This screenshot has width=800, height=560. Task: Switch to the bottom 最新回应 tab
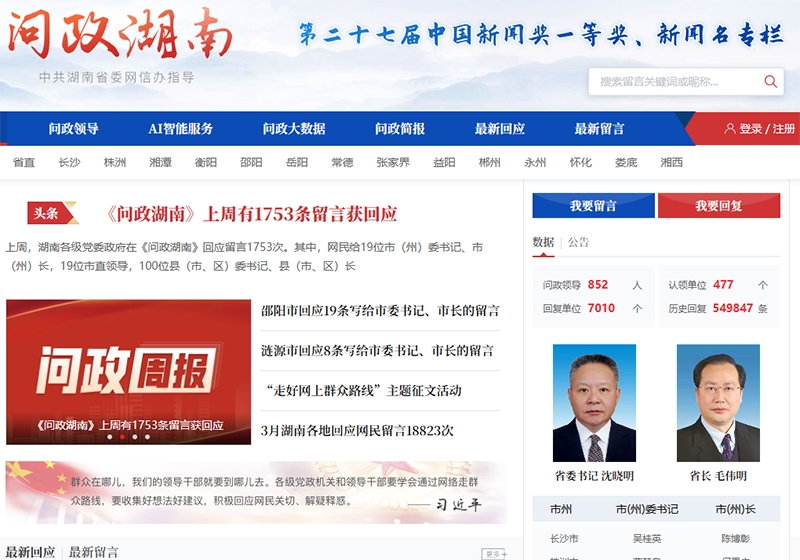pyautogui.click(x=30, y=552)
